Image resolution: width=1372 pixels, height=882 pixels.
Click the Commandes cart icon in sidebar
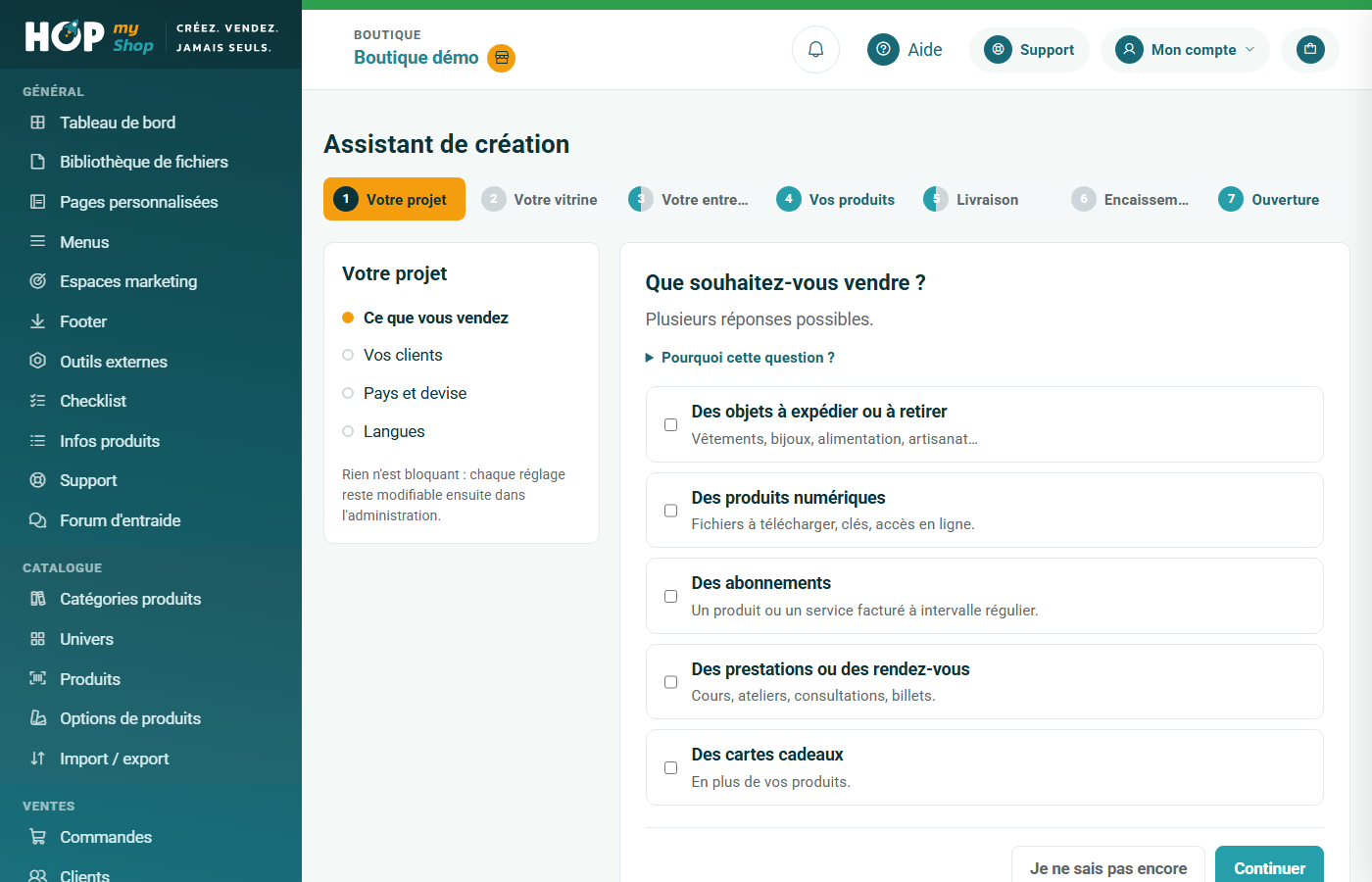pyautogui.click(x=37, y=837)
